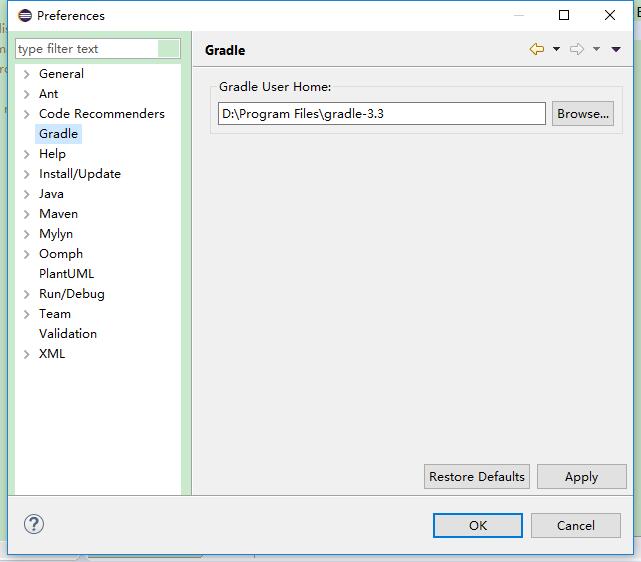Expand the Java preferences node
Screen dimensions: 641x562
pyautogui.click(x=26, y=194)
